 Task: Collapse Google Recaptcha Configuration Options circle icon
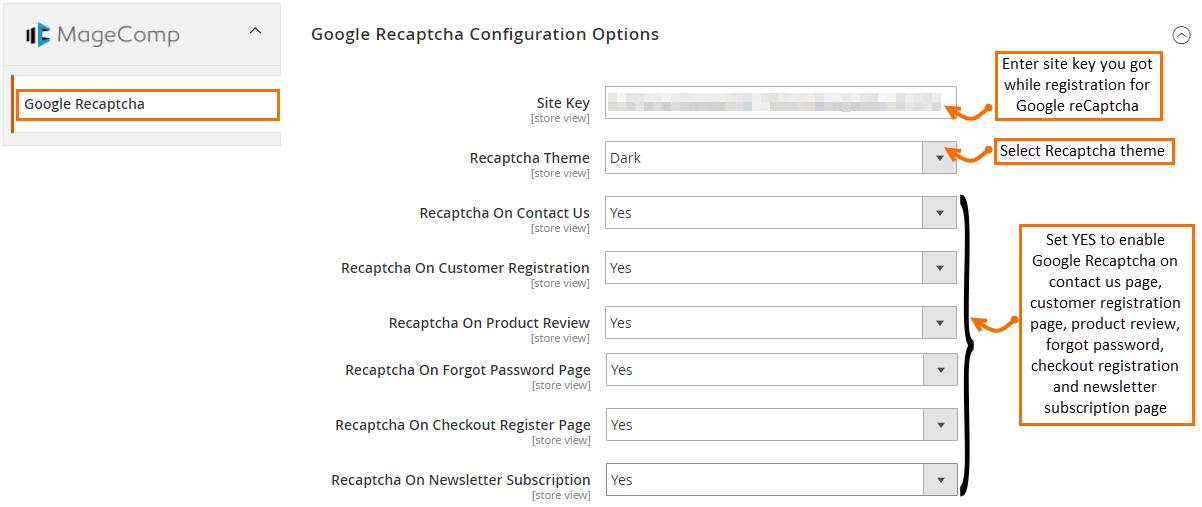click(1181, 35)
